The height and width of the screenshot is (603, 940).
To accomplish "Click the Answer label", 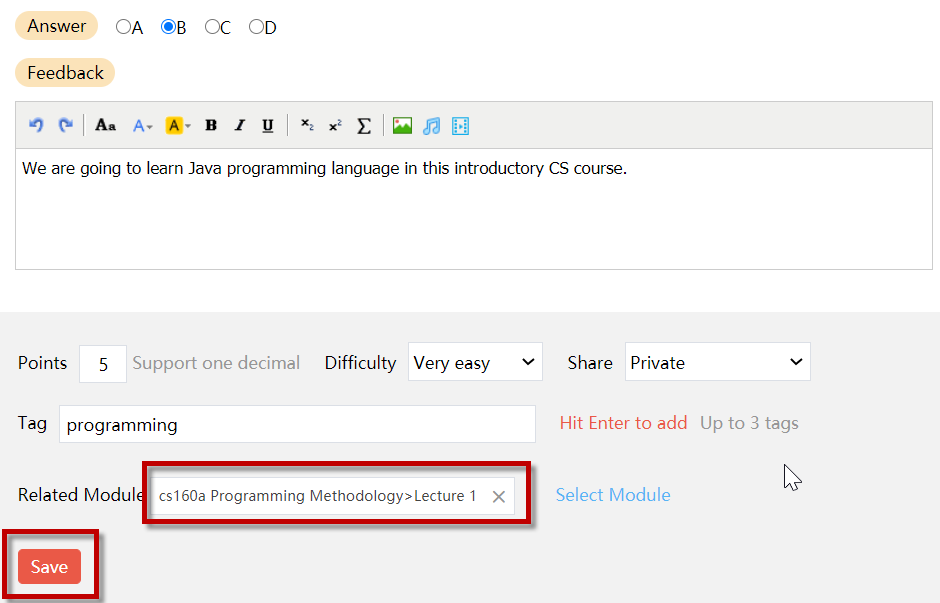I will pyautogui.click(x=56, y=26).
